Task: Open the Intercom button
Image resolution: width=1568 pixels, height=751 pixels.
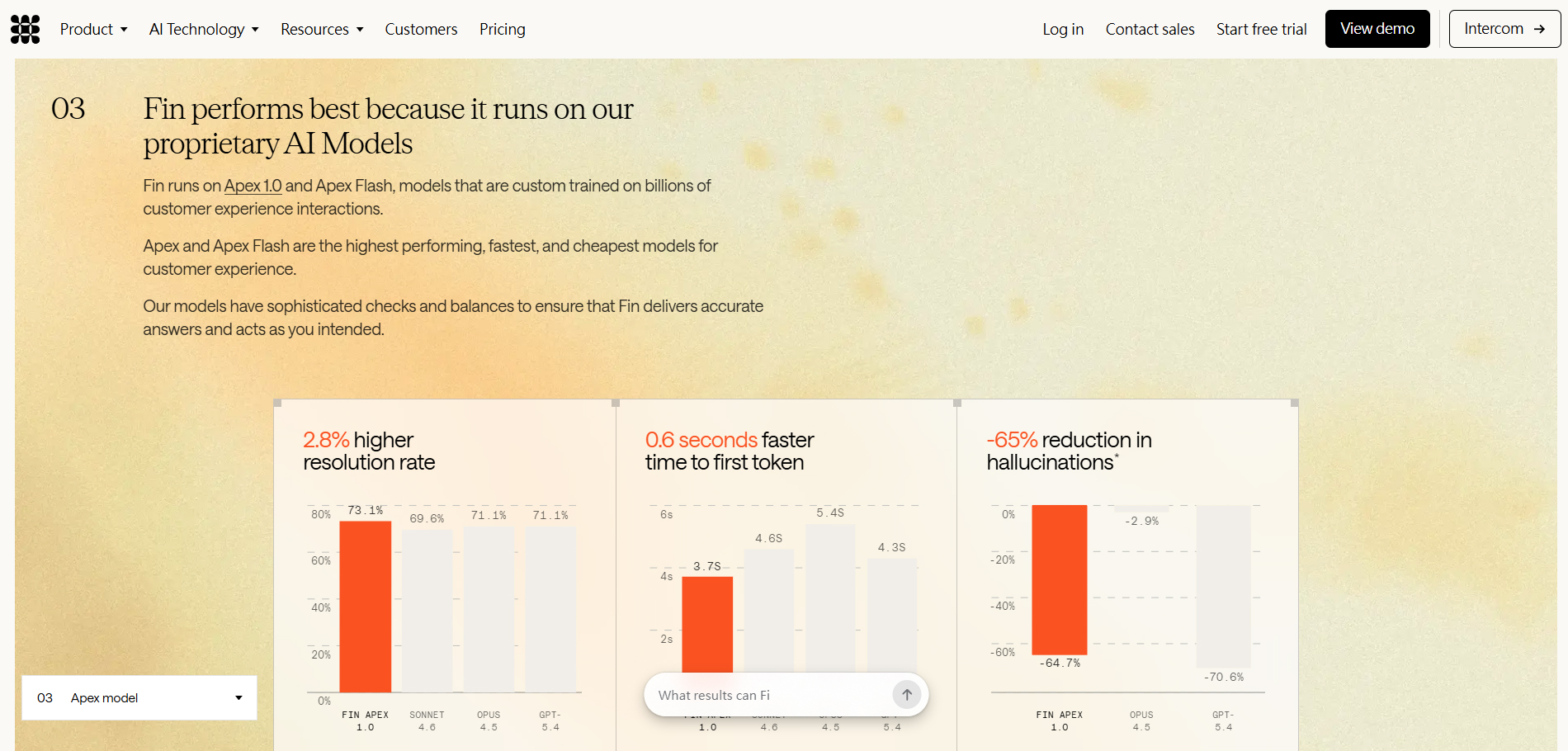Action: click(x=1504, y=29)
